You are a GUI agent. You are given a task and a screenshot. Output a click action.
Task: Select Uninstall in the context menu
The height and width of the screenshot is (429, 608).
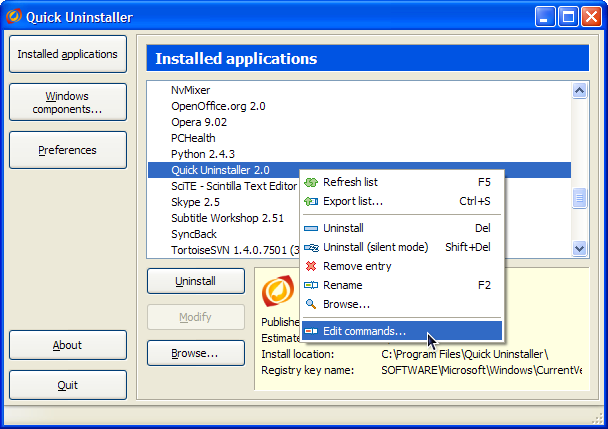(x=402, y=228)
